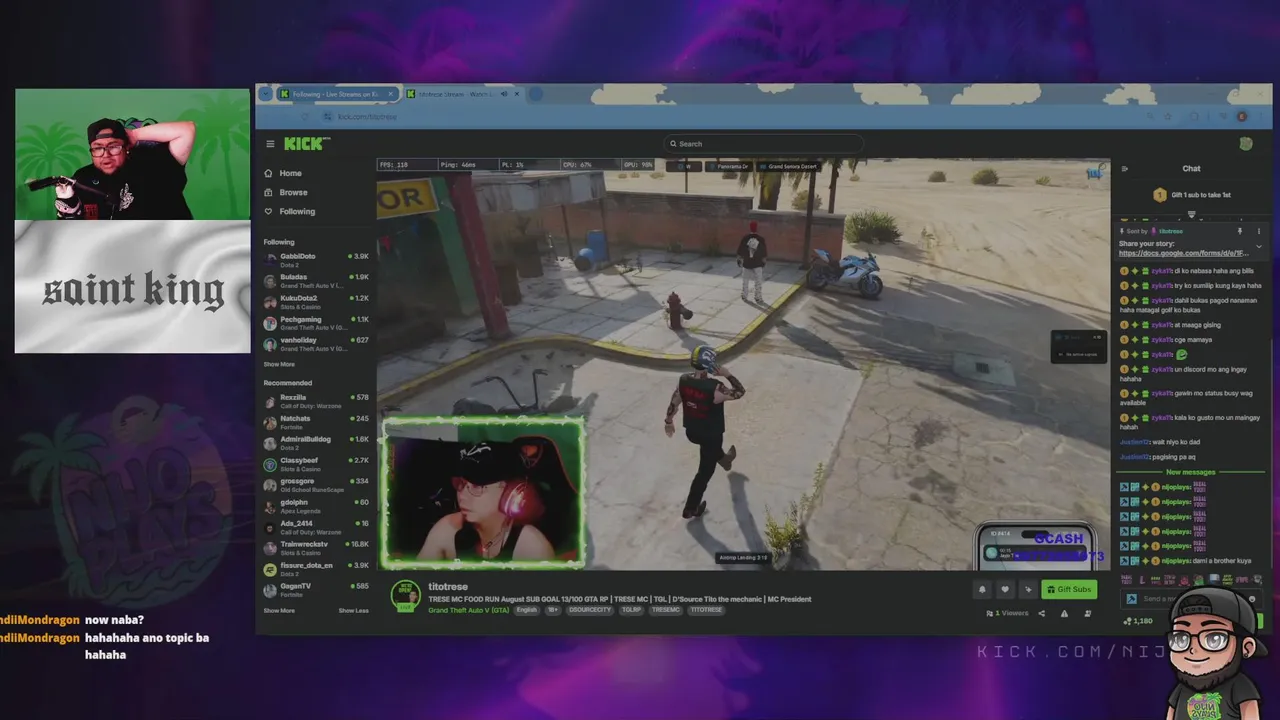Open the Natchats recommended channel
The height and width of the screenshot is (720, 1280).
tap(316, 421)
